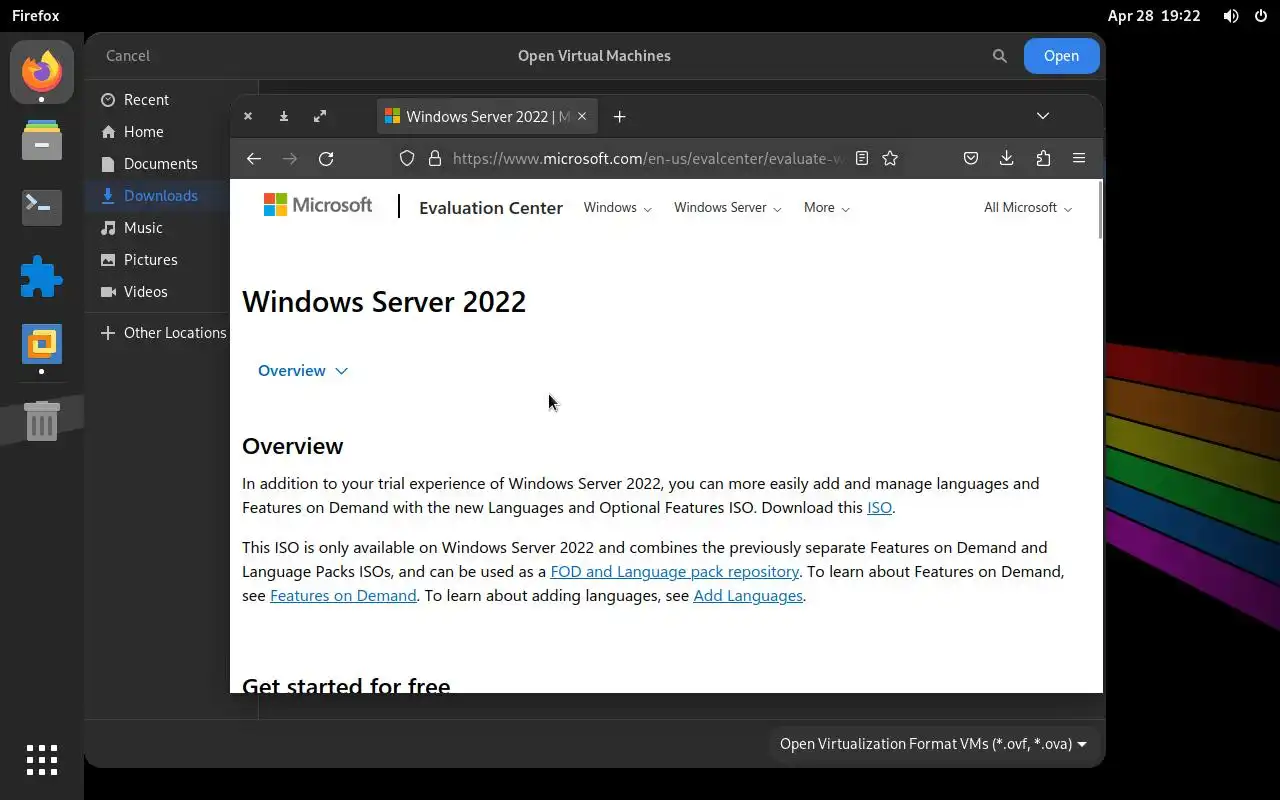Click the Firefox URL address bar
Viewport: 1280px width, 800px height.
coord(648,158)
